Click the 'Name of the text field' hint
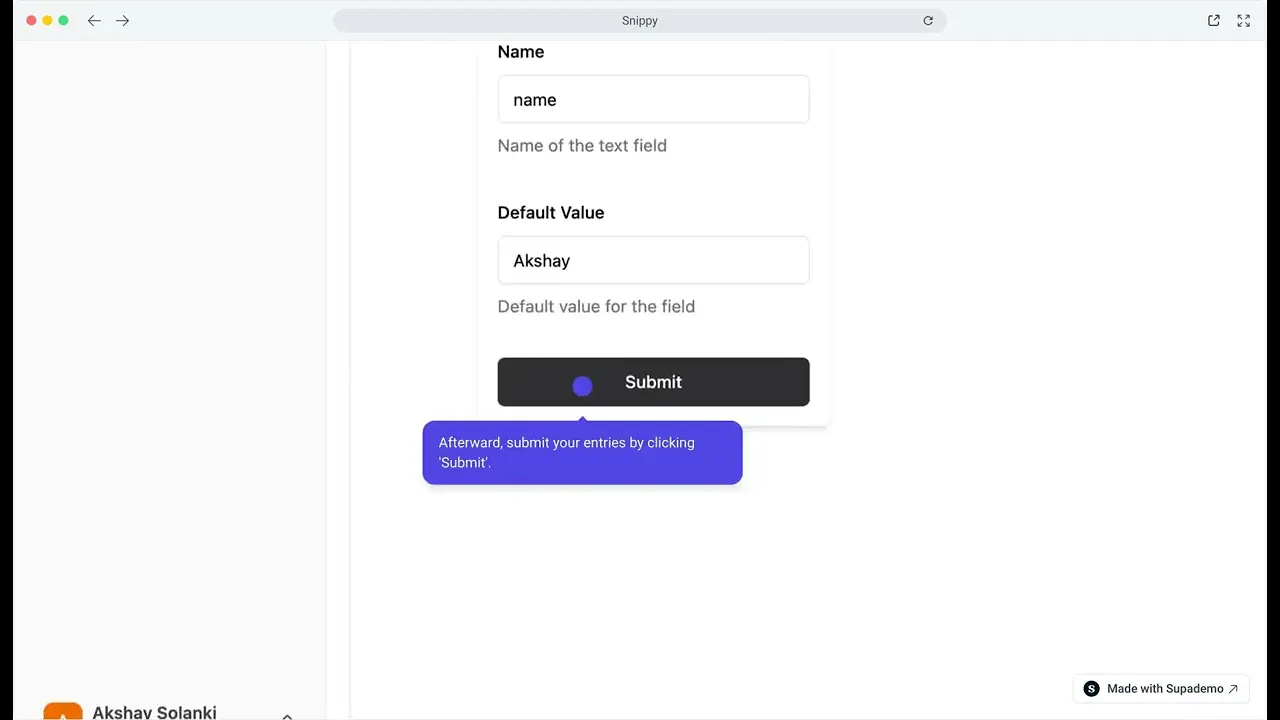 click(582, 145)
